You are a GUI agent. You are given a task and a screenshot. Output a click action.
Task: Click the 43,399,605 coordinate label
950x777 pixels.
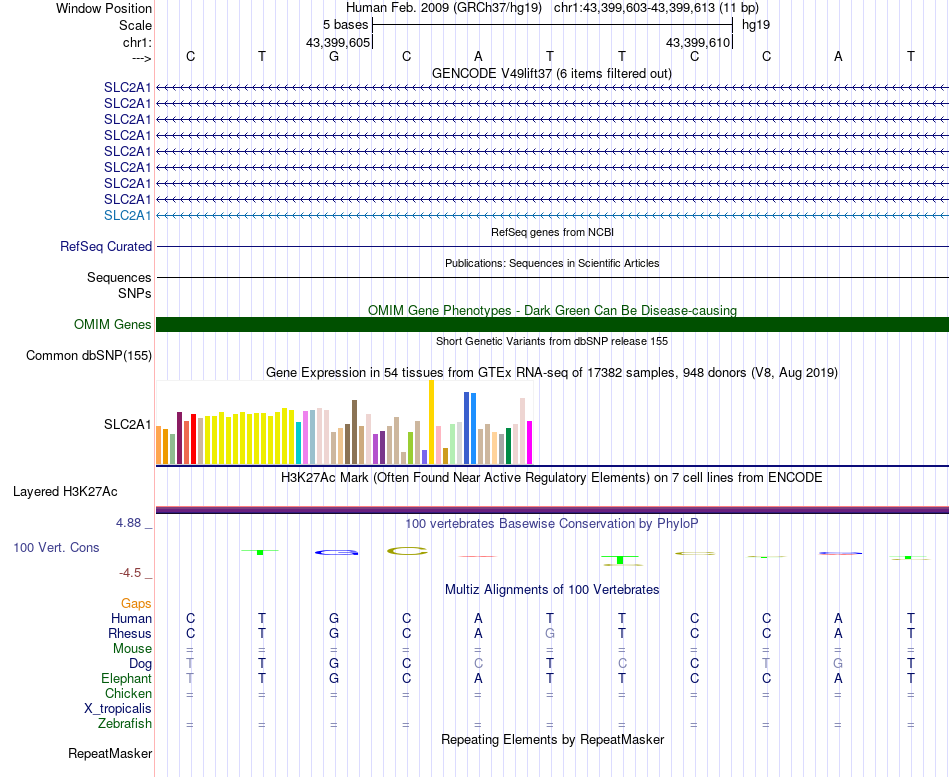pyautogui.click(x=338, y=42)
